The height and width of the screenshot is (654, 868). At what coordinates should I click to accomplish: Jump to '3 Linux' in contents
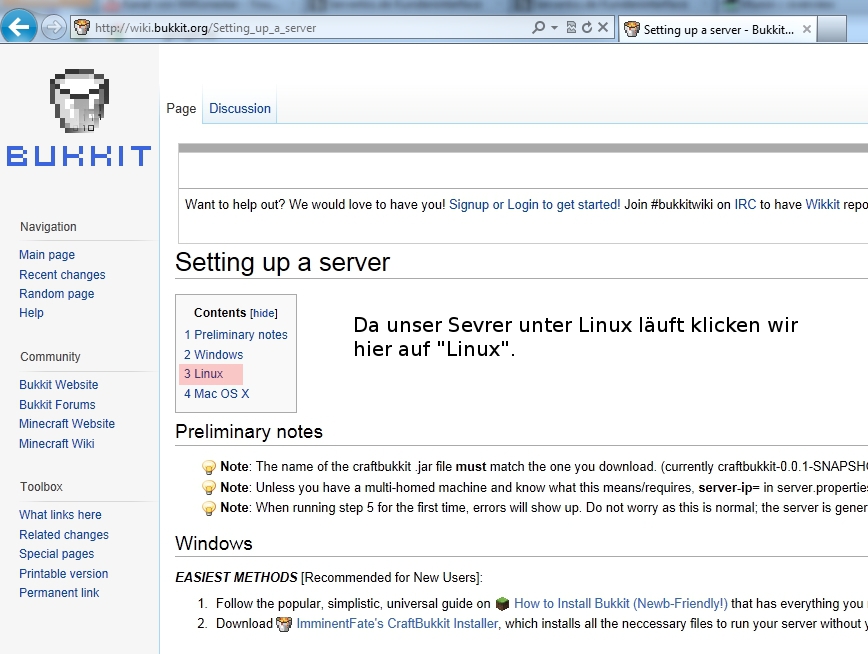[x=204, y=374]
